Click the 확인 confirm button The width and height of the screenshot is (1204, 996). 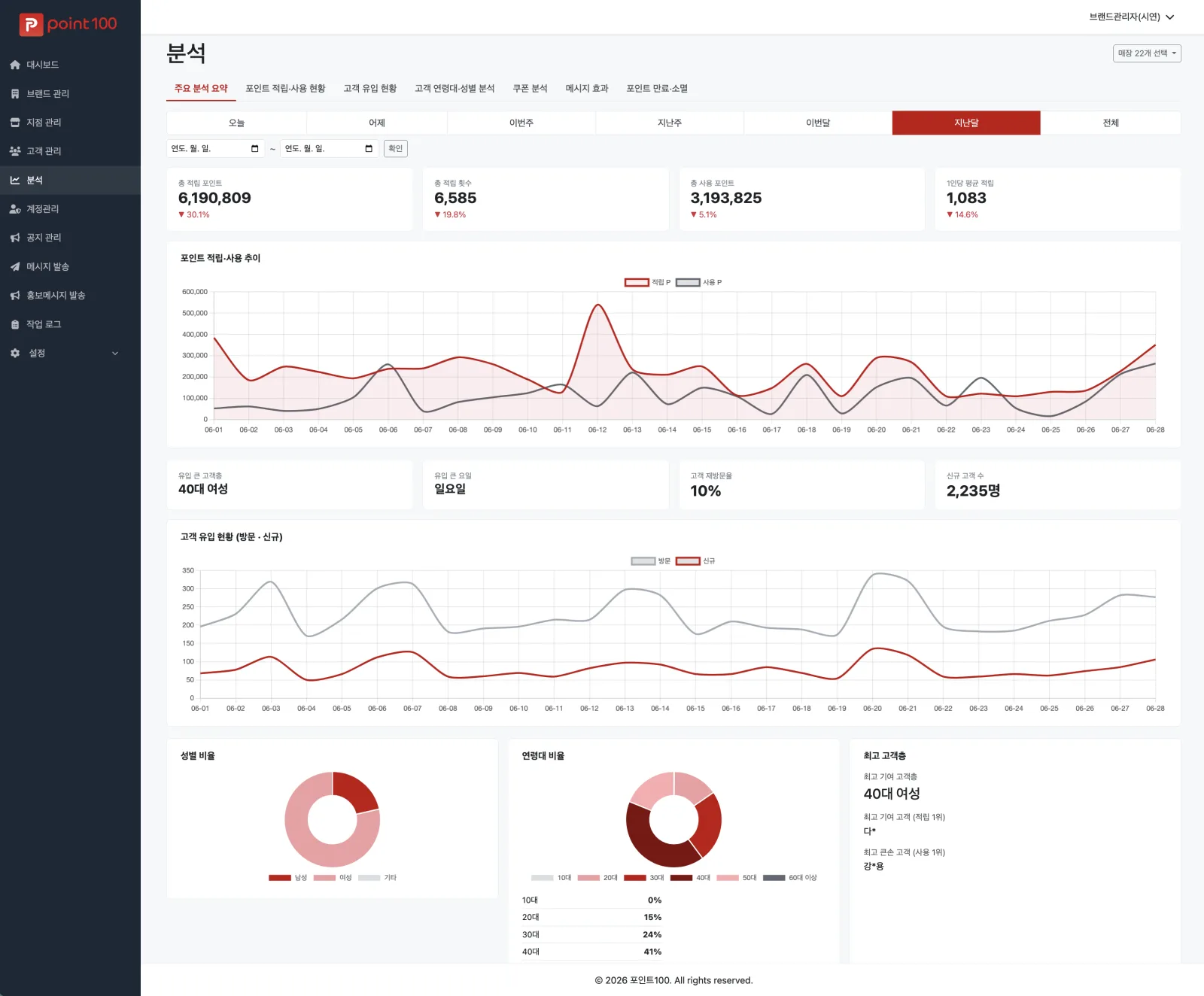[x=396, y=148]
